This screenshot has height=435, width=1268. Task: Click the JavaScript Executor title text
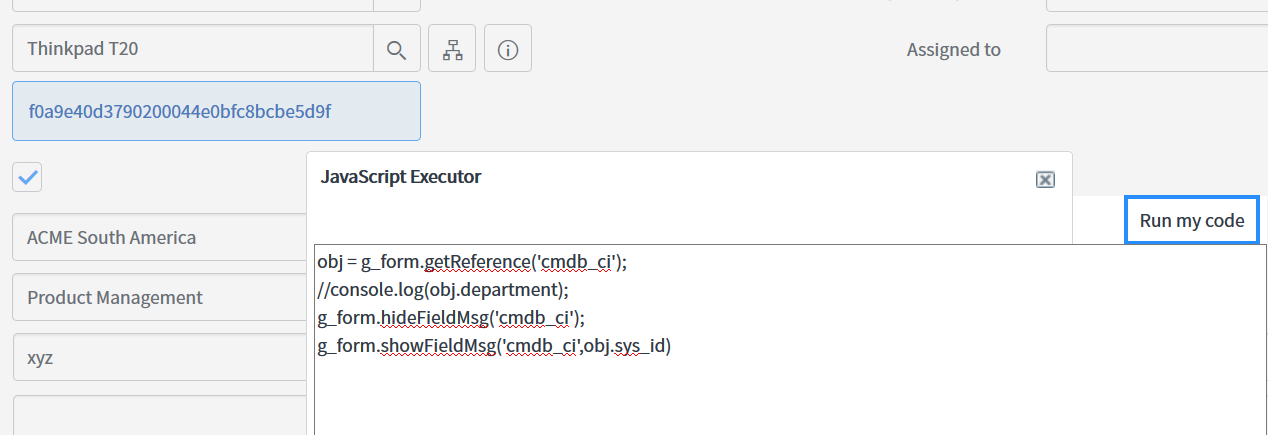pos(401,177)
